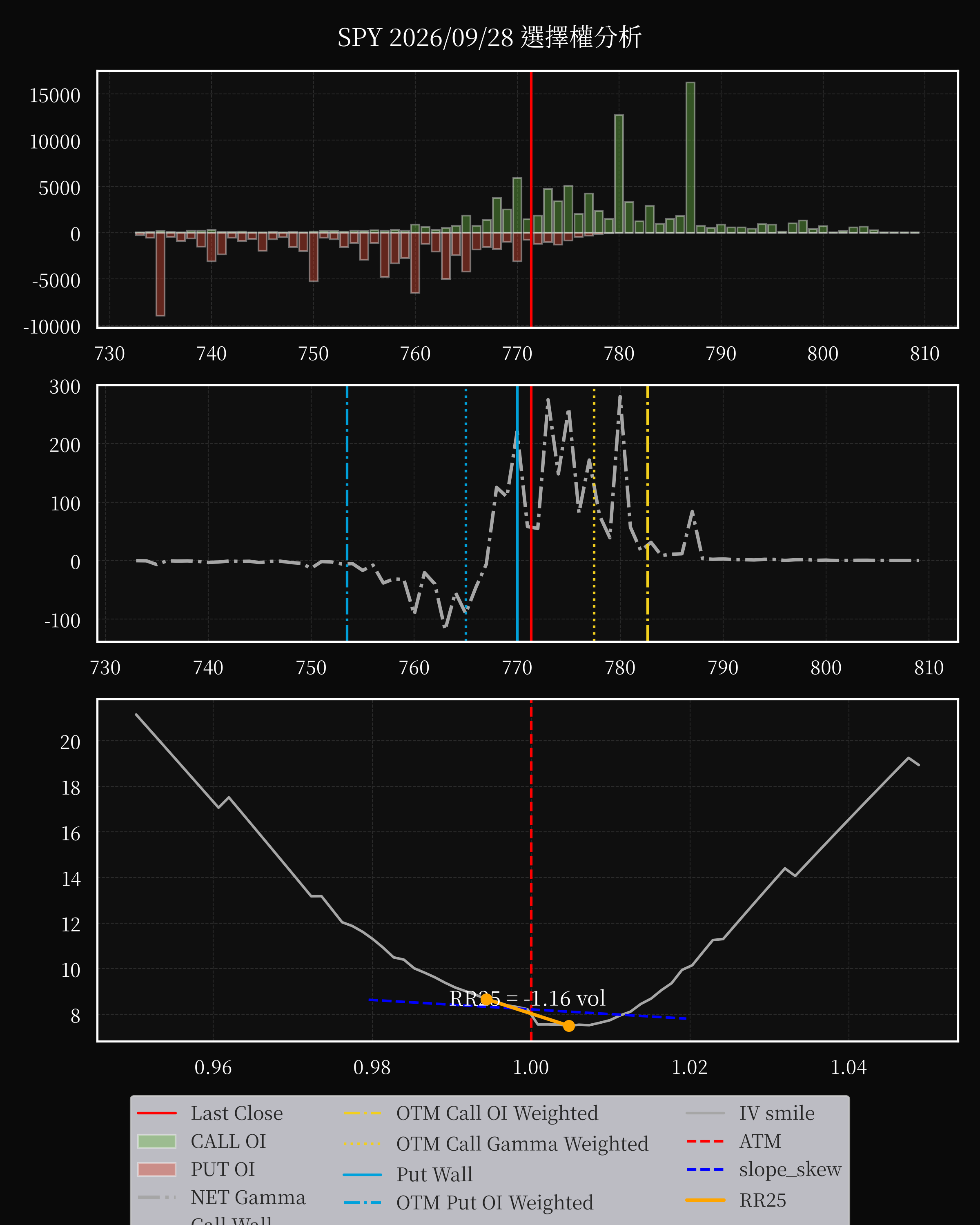980x1225 pixels.
Task: Click the "14" y-axis label of IV chart
Action: pyautogui.click(x=71, y=879)
